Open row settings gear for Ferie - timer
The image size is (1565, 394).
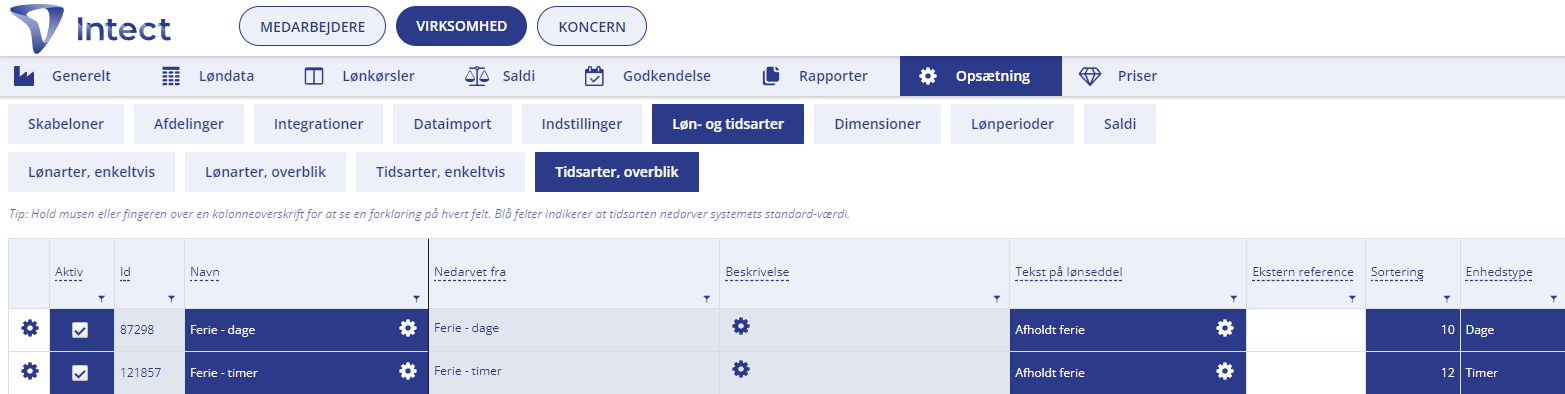[30, 371]
